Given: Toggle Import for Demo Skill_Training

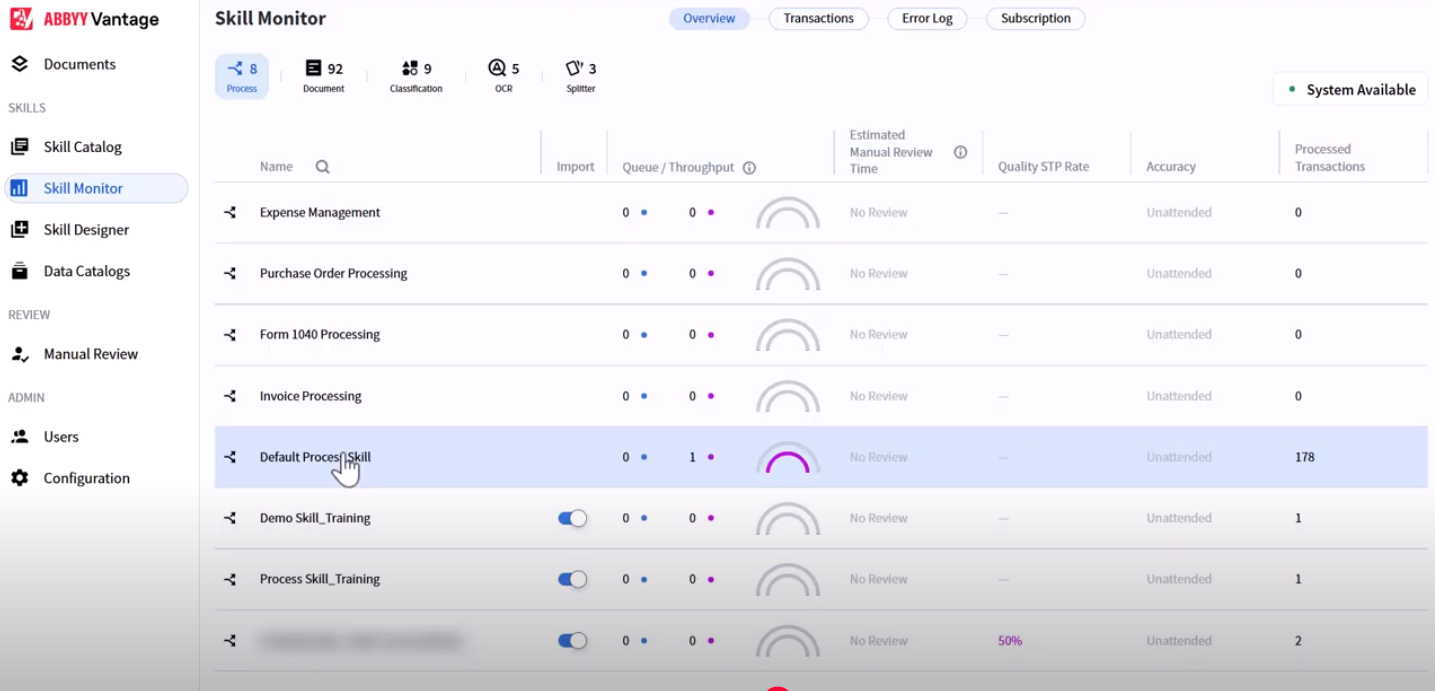Looking at the screenshot, I should pos(572,518).
